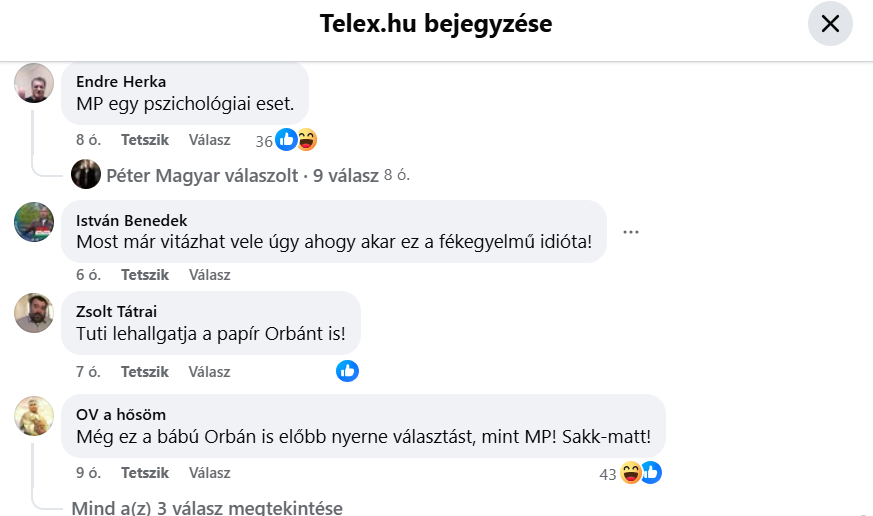Like István Benedek's comment with Tetszik

coord(145,275)
